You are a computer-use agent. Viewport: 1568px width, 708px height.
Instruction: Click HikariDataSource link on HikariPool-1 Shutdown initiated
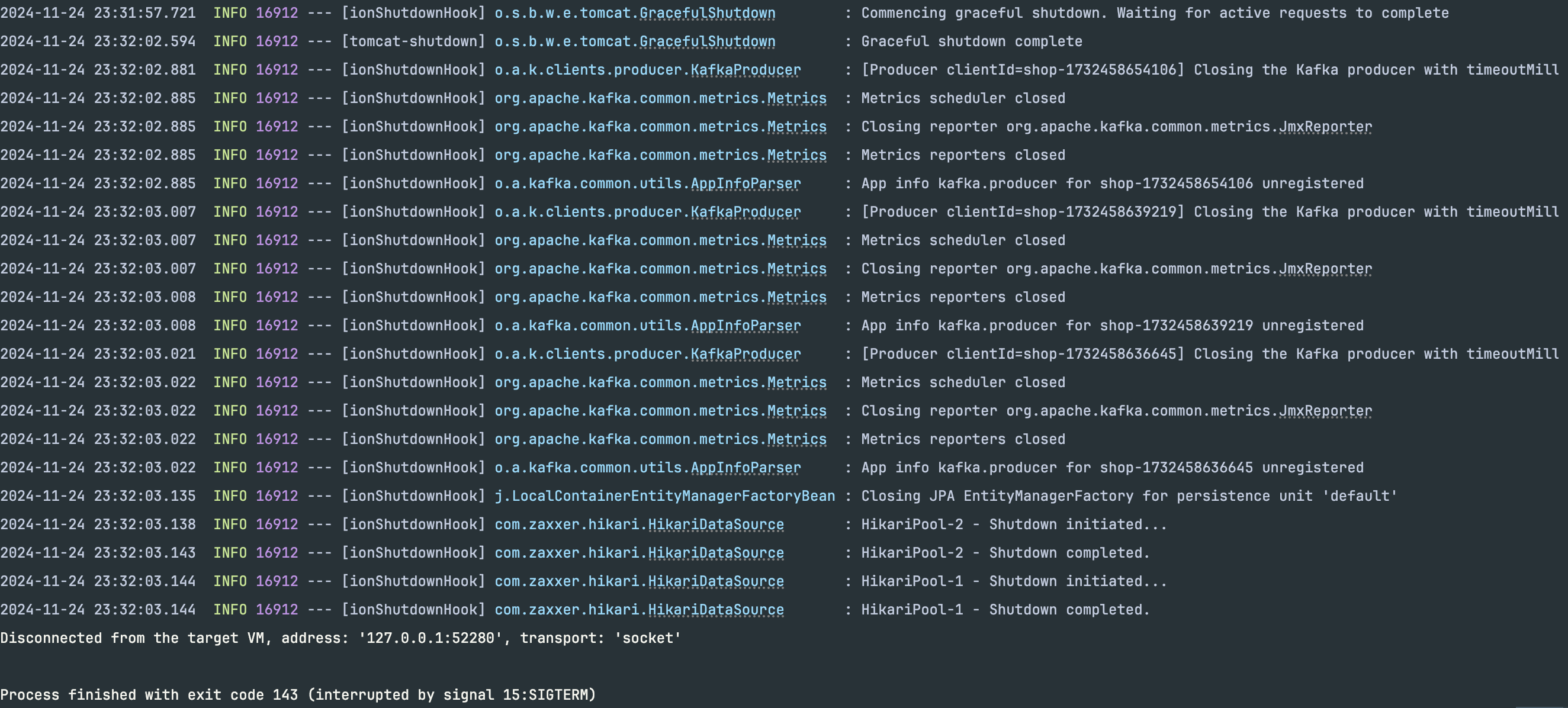click(x=715, y=581)
